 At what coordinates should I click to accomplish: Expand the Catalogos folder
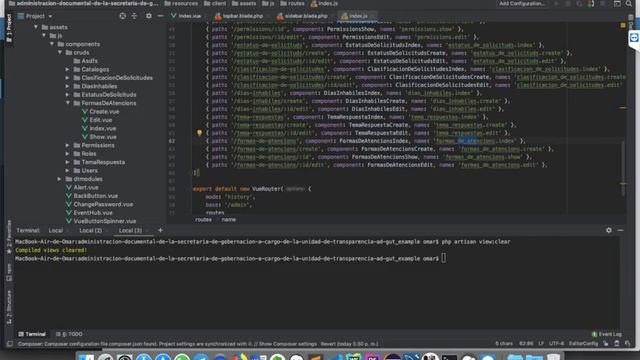pos(68,69)
